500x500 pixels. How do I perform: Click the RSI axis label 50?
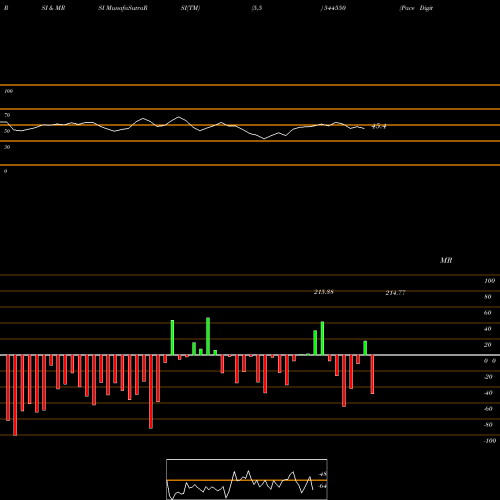(x=7, y=131)
